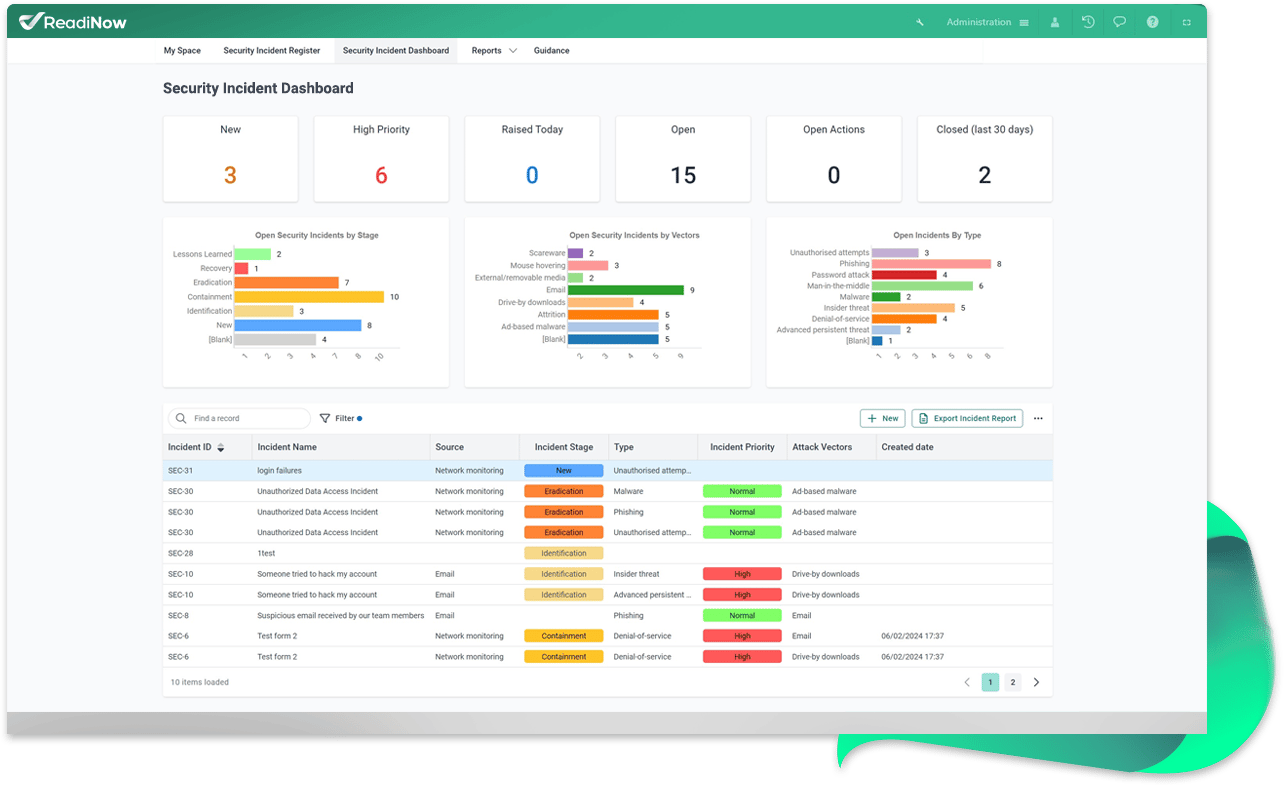The height and width of the screenshot is (785, 1284).
Task: Switch to Security Incident Register tab
Action: tap(272, 50)
